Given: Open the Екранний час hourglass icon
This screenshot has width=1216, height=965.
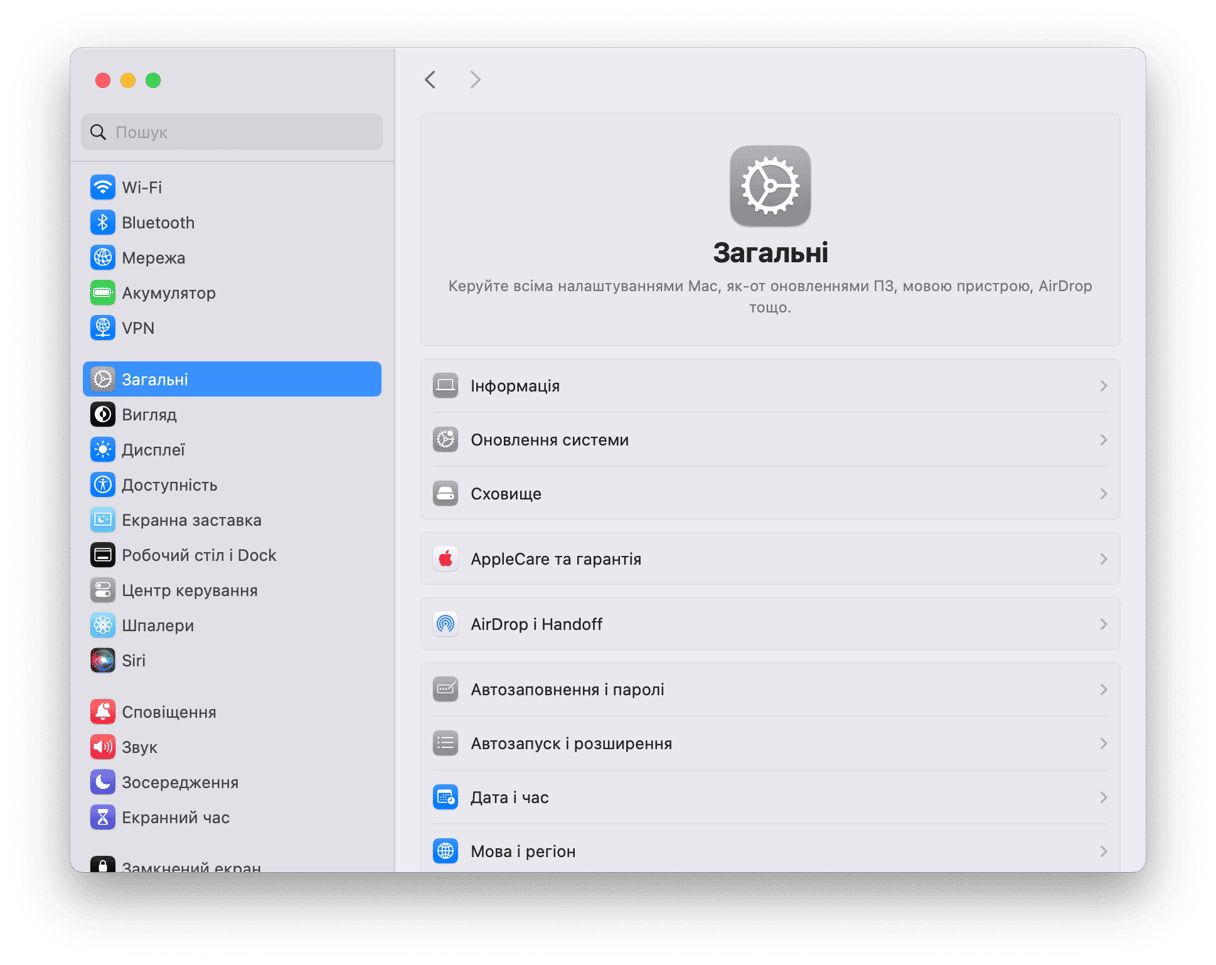Looking at the screenshot, I should click(102, 818).
